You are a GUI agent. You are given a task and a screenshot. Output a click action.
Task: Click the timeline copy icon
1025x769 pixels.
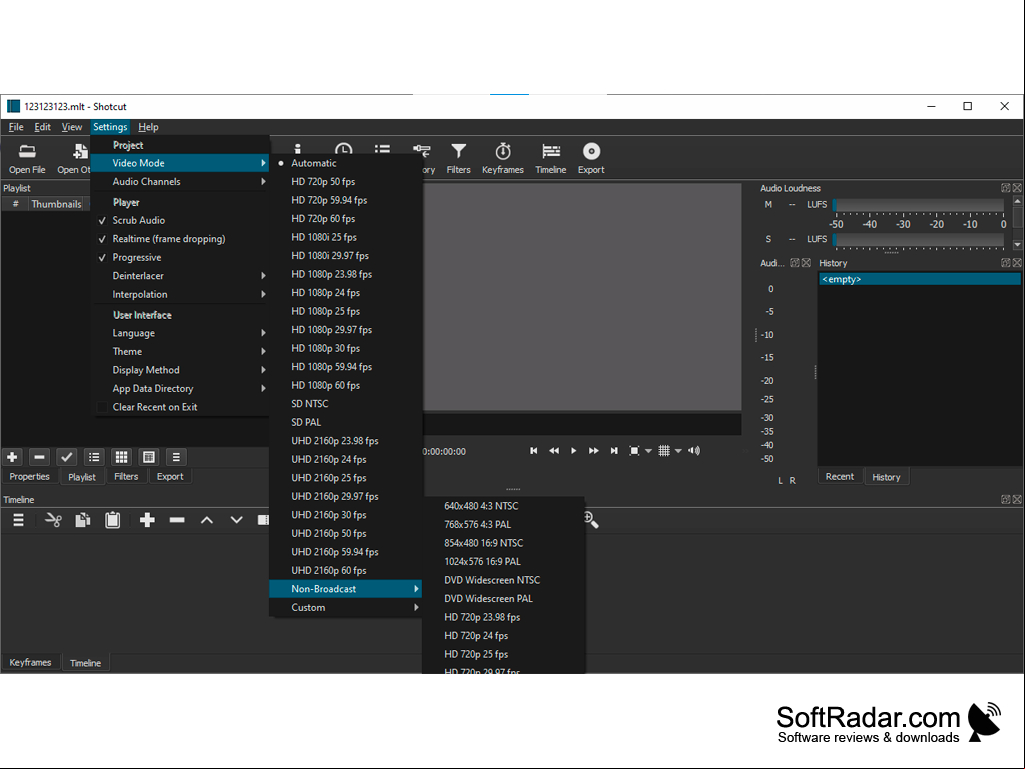(82, 521)
